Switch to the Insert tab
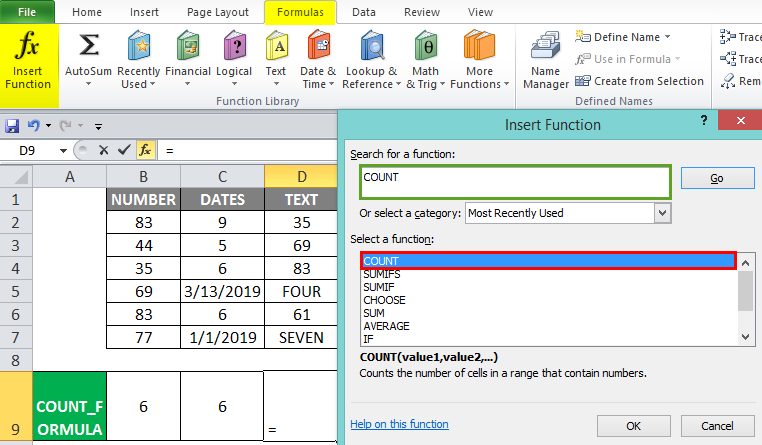The width and height of the screenshot is (762, 445). point(144,12)
